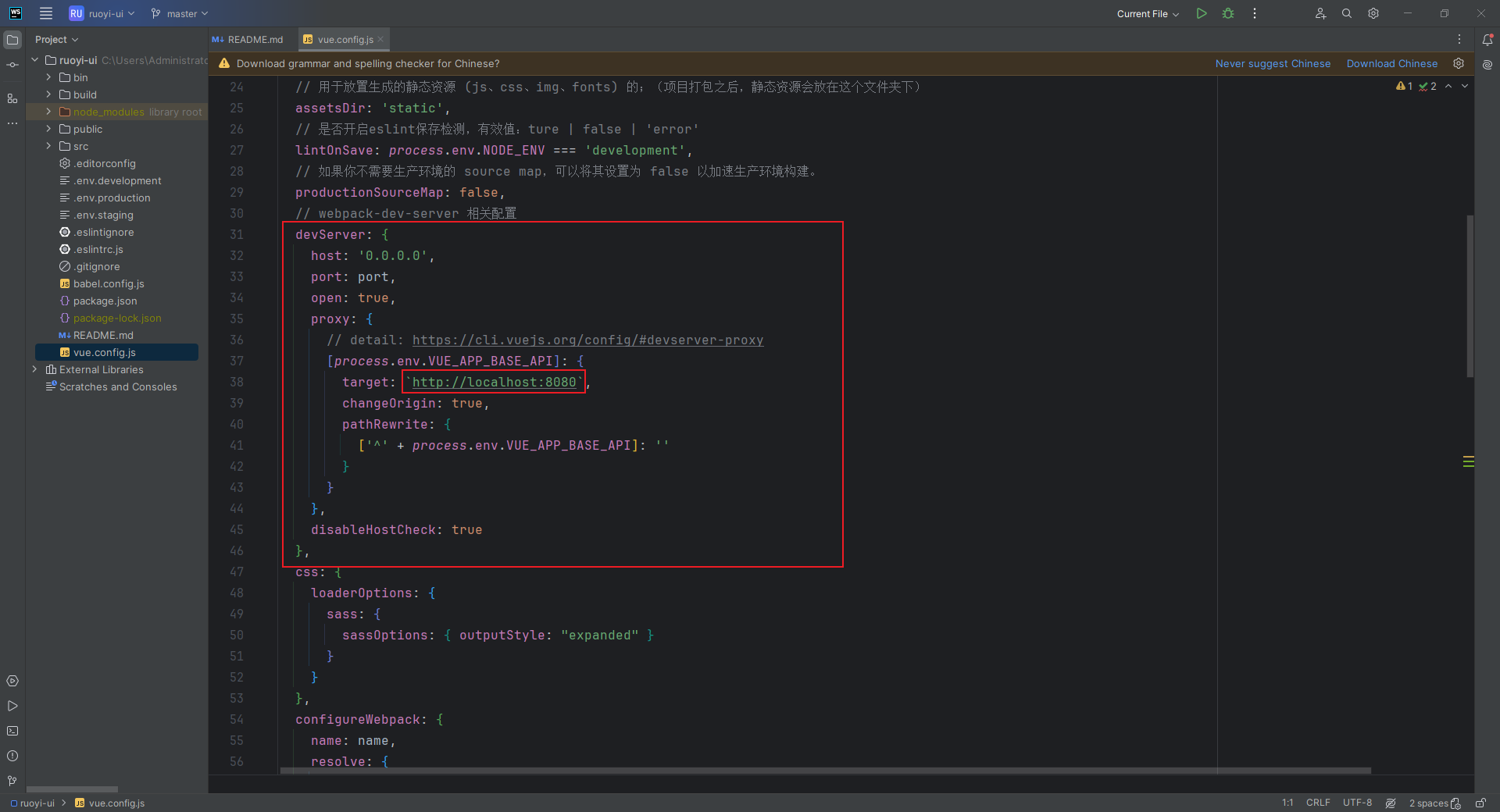The height and width of the screenshot is (812, 1500).
Task: Open IDE settings gear
Action: click(x=1373, y=13)
